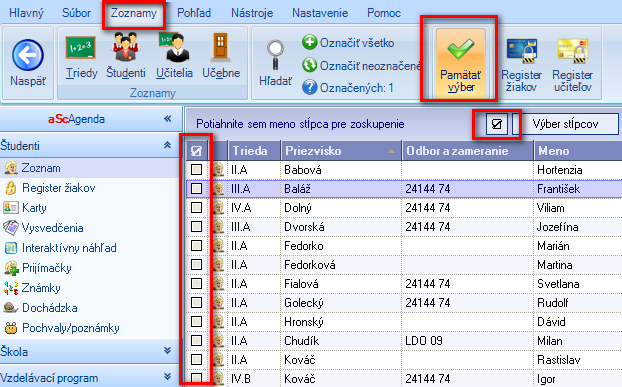Check the box for Chudík

click(196, 340)
